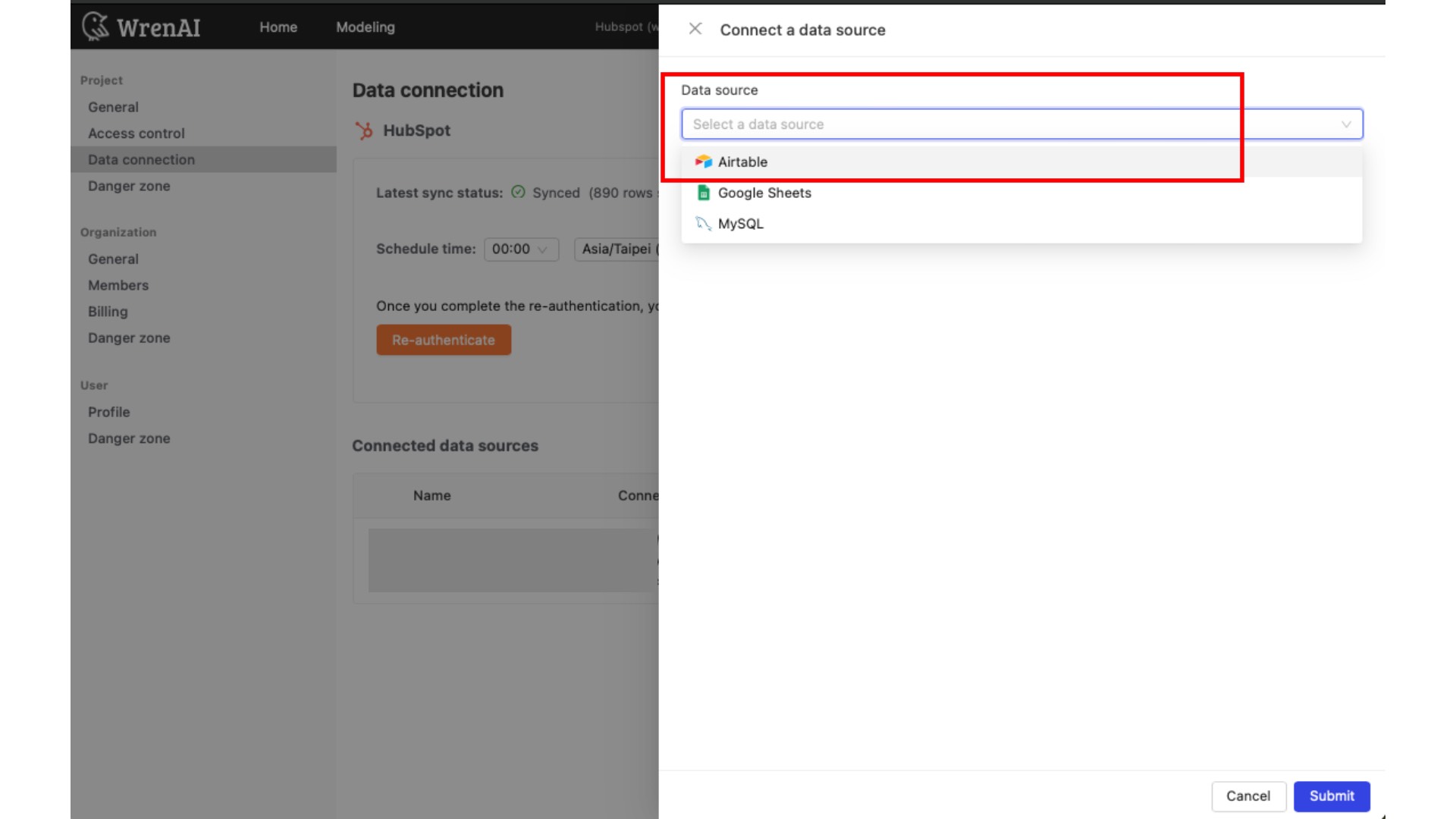Choose Google Sheets from the list
The image size is (1456, 819).
[1021, 193]
